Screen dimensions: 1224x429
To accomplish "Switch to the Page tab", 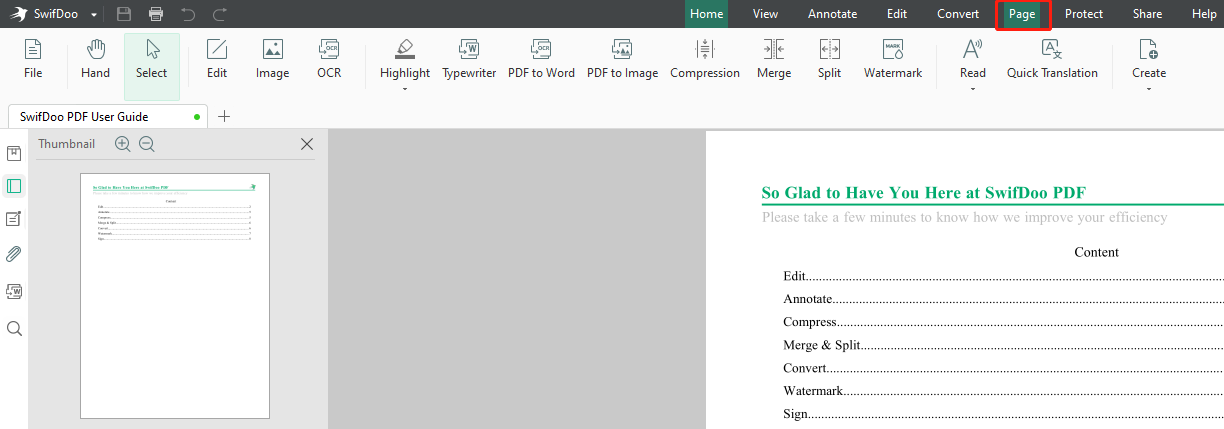I will [x=1022, y=14].
